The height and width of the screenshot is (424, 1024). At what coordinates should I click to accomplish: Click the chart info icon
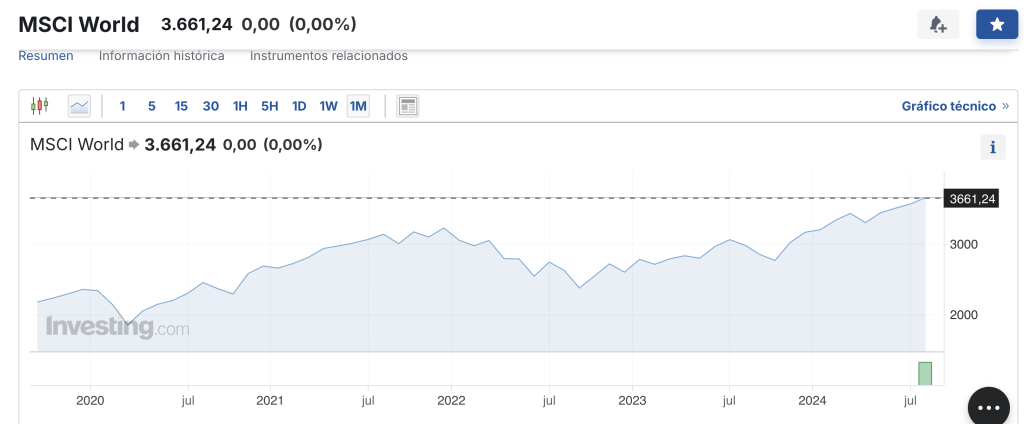[992, 148]
